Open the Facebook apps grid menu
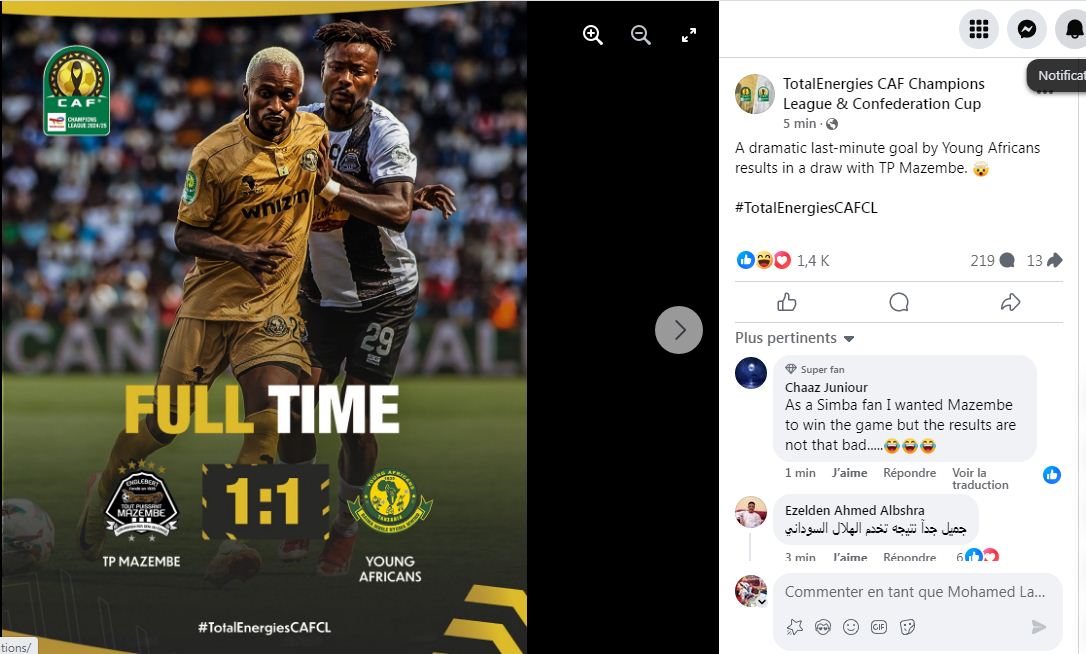 click(979, 29)
